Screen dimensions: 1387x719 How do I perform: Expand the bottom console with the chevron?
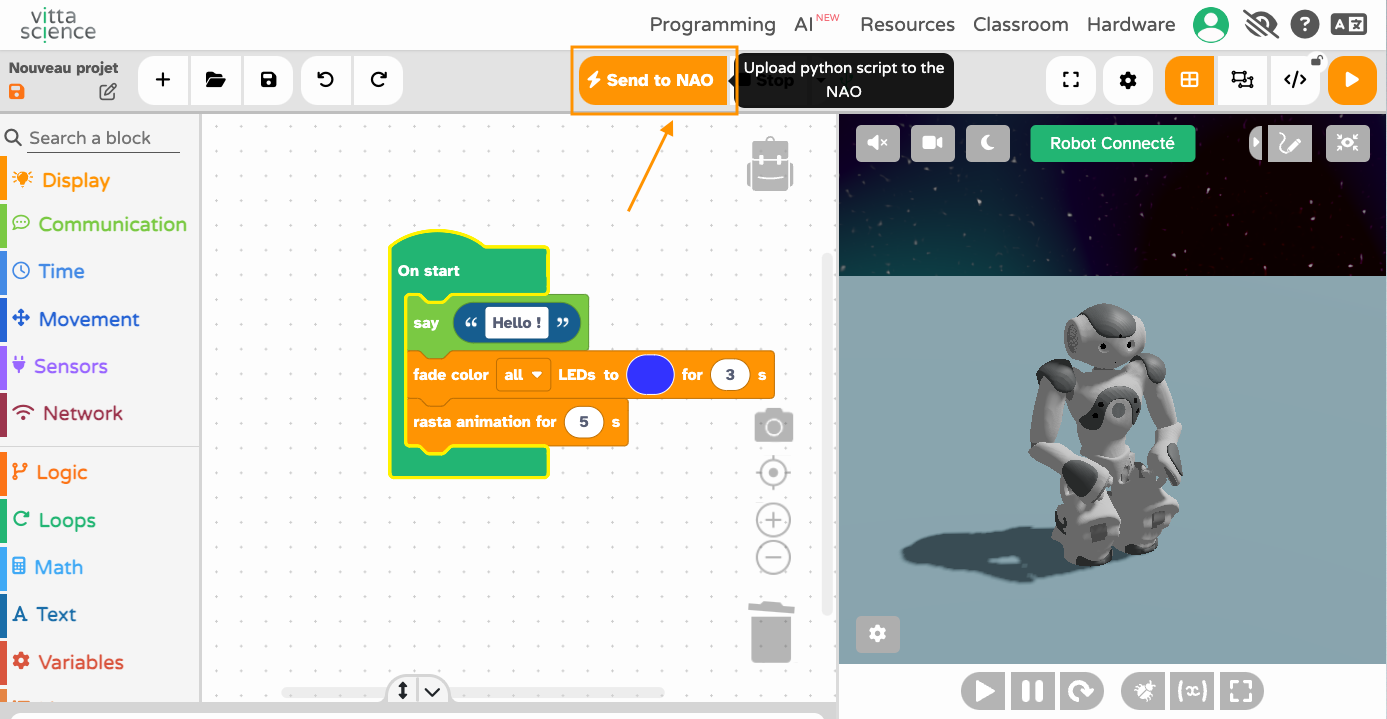click(x=432, y=691)
